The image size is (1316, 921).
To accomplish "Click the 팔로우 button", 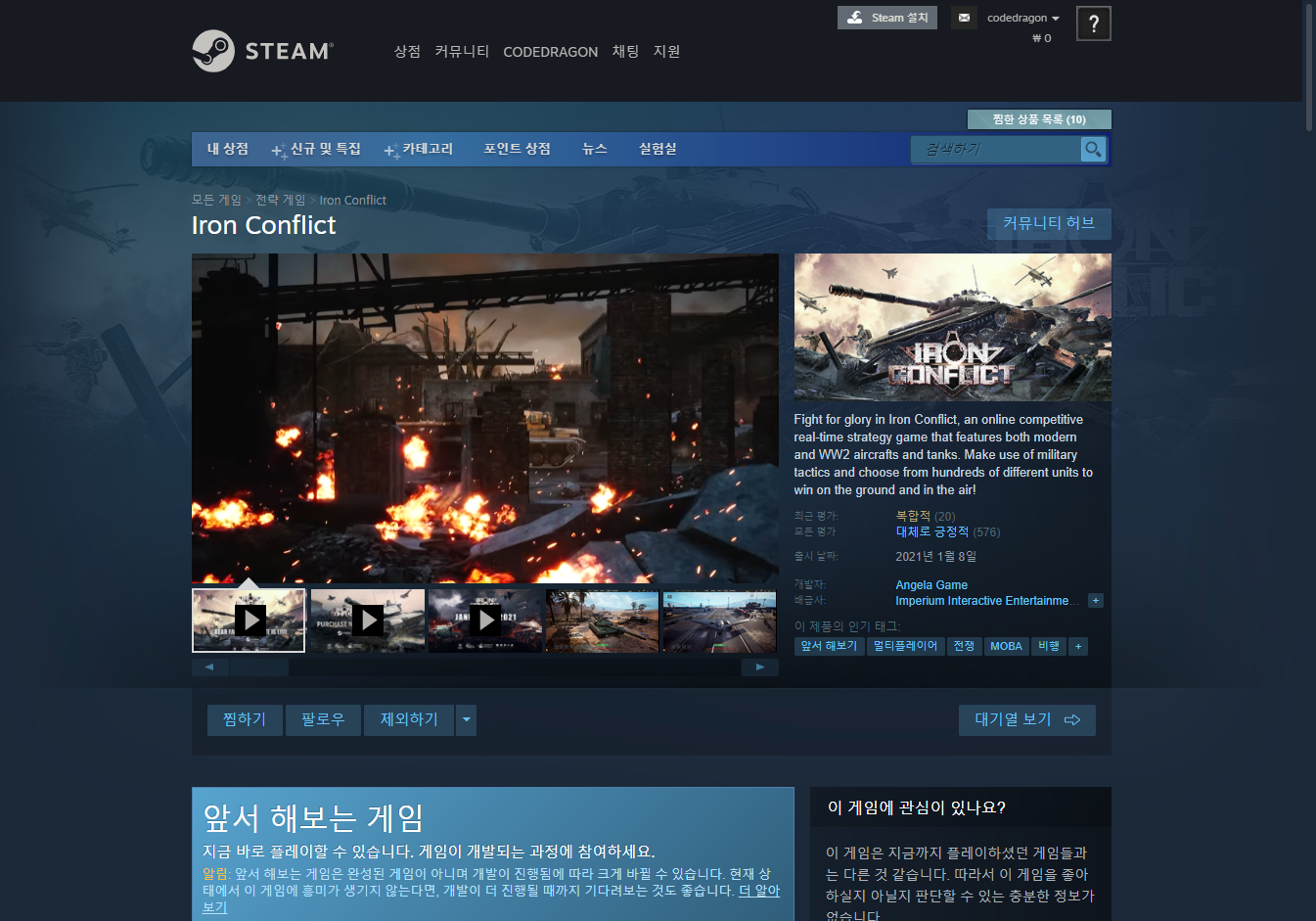I will pyautogui.click(x=323, y=720).
